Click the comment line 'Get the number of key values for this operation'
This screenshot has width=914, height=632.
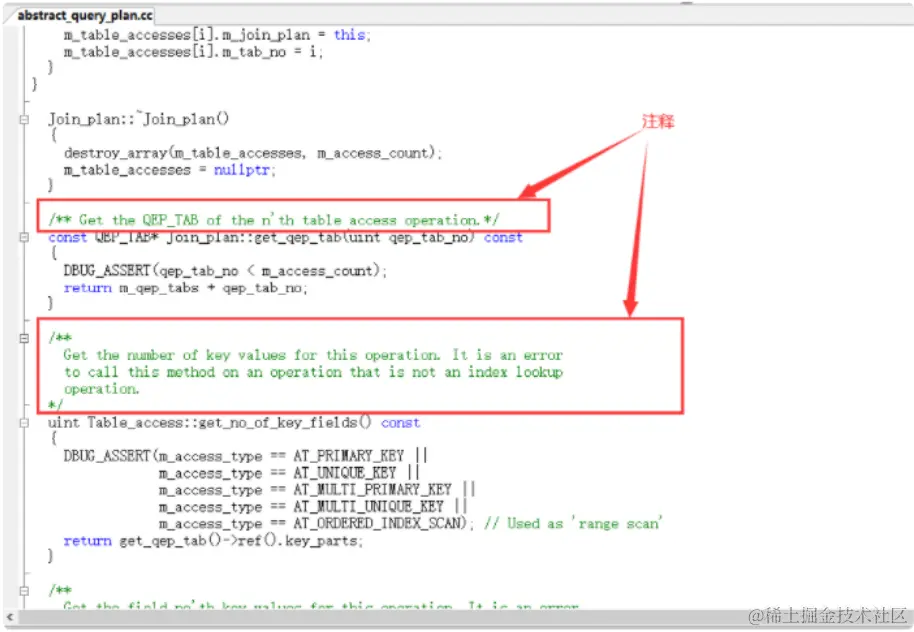313,355
